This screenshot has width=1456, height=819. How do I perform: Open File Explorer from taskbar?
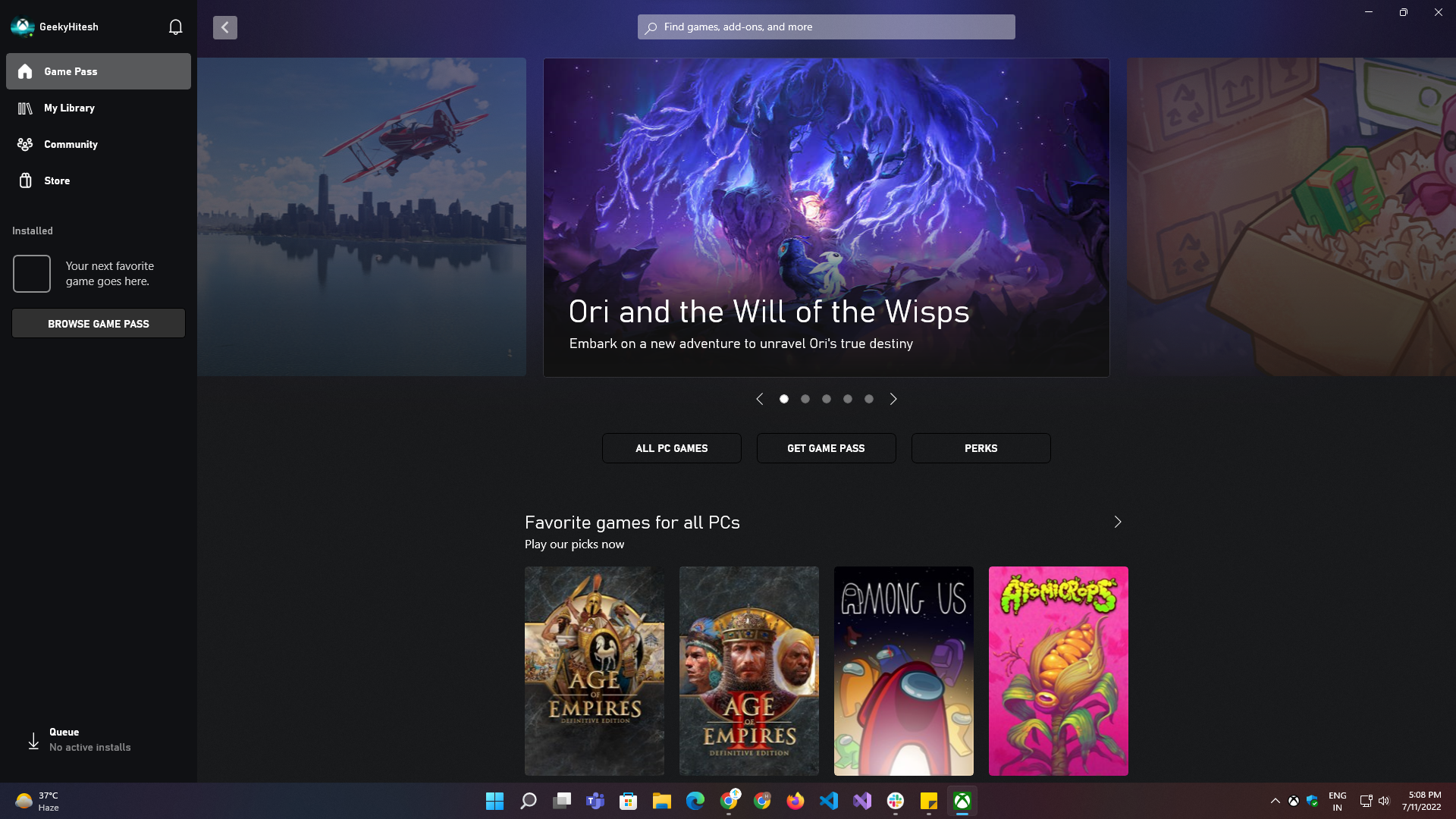(x=662, y=801)
